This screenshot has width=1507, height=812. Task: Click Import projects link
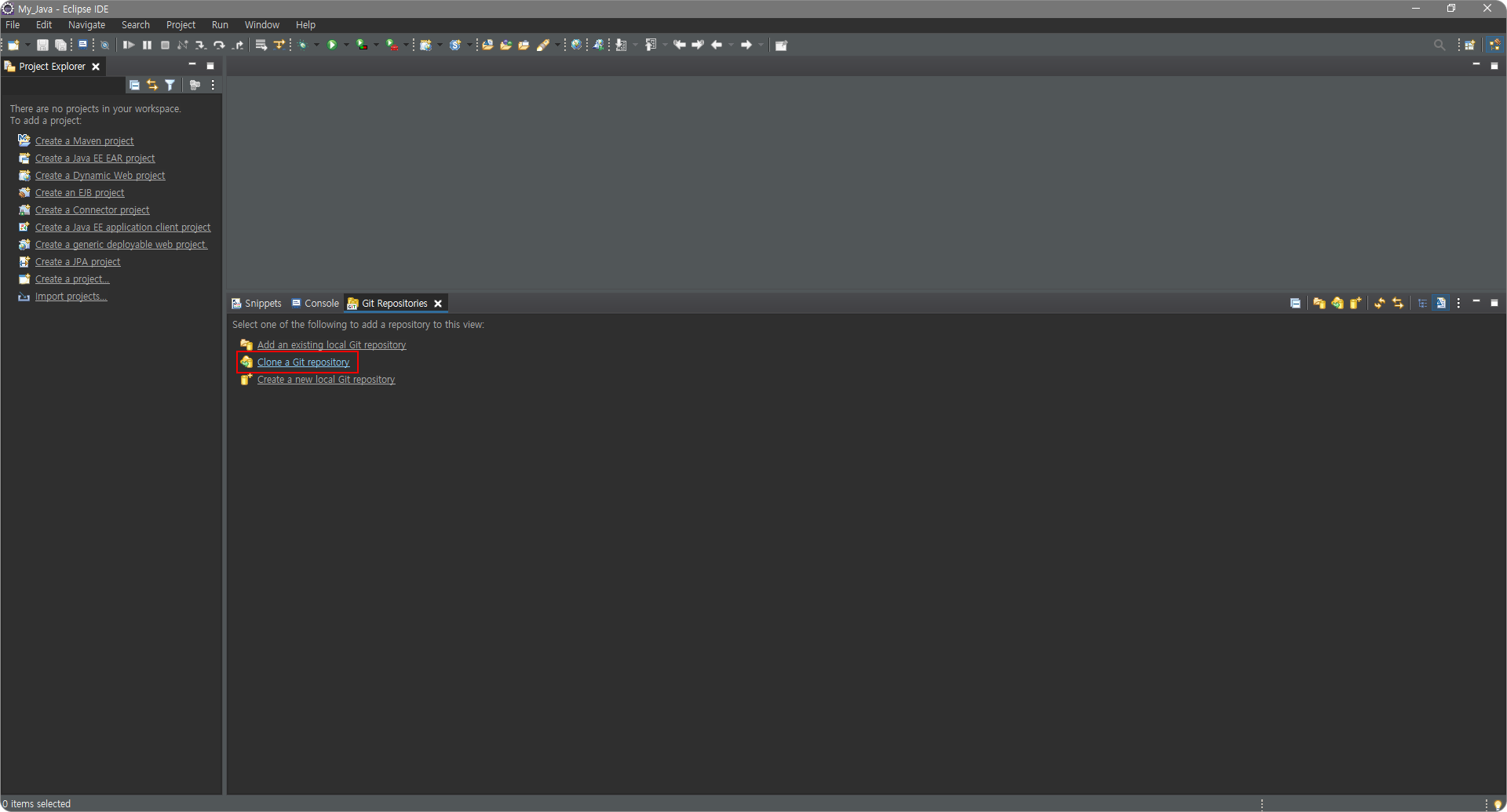[71, 297]
